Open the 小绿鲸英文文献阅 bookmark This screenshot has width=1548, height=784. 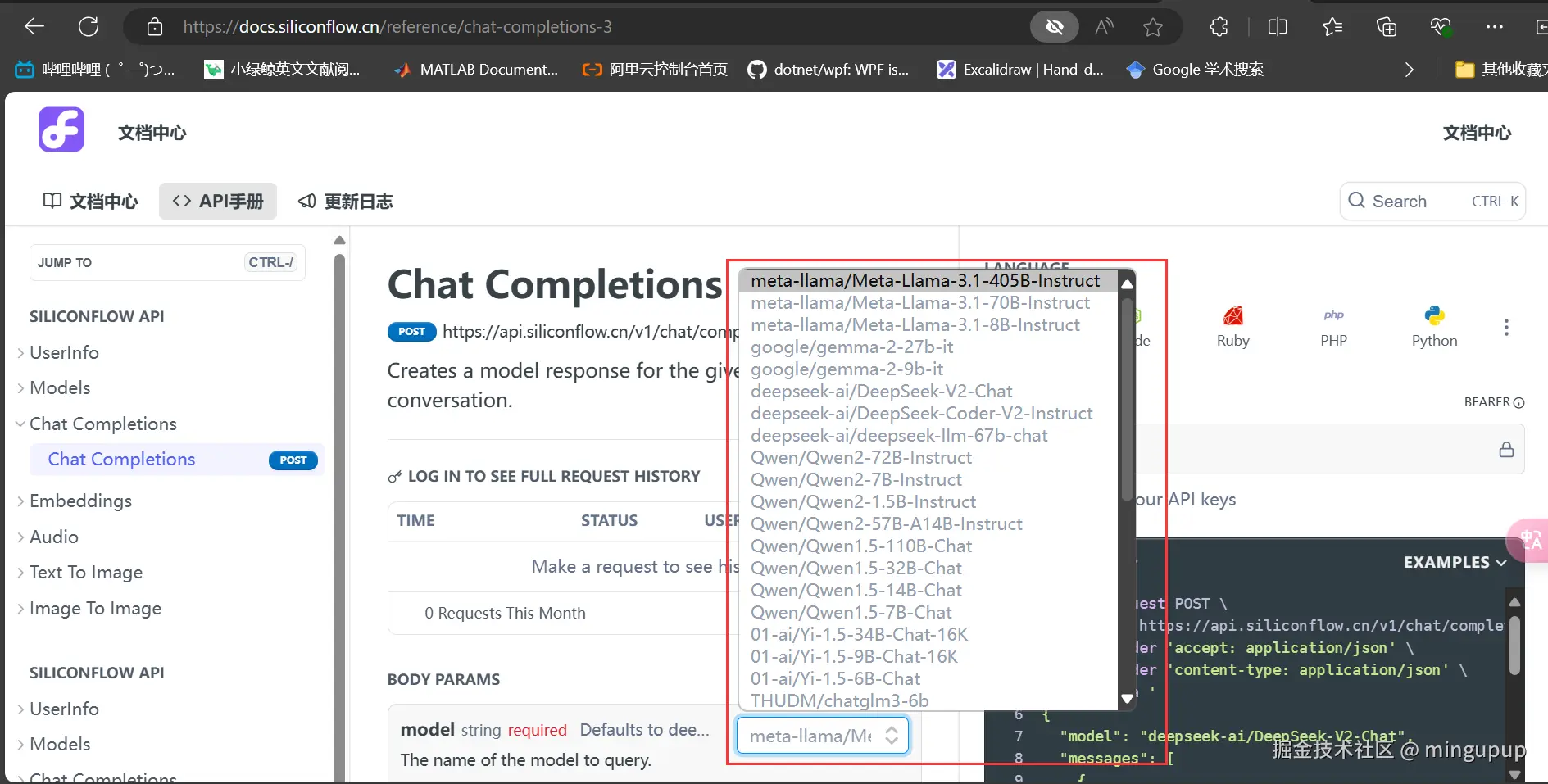(283, 70)
